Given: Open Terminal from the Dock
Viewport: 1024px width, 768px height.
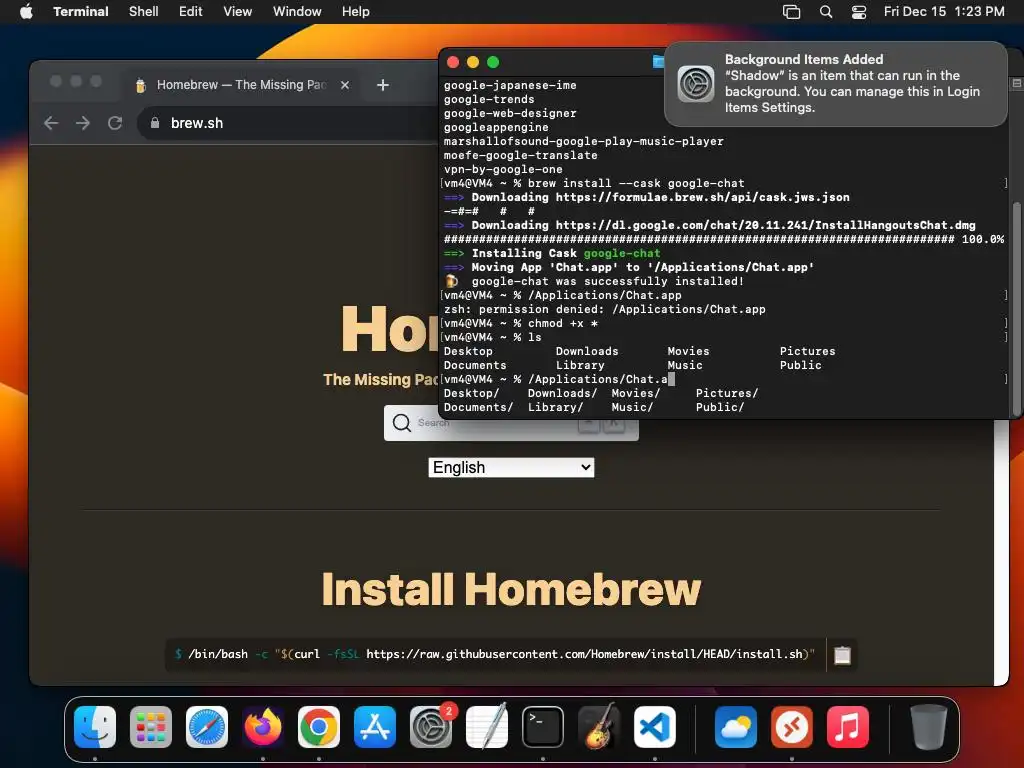Looking at the screenshot, I should tap(543, 726).
